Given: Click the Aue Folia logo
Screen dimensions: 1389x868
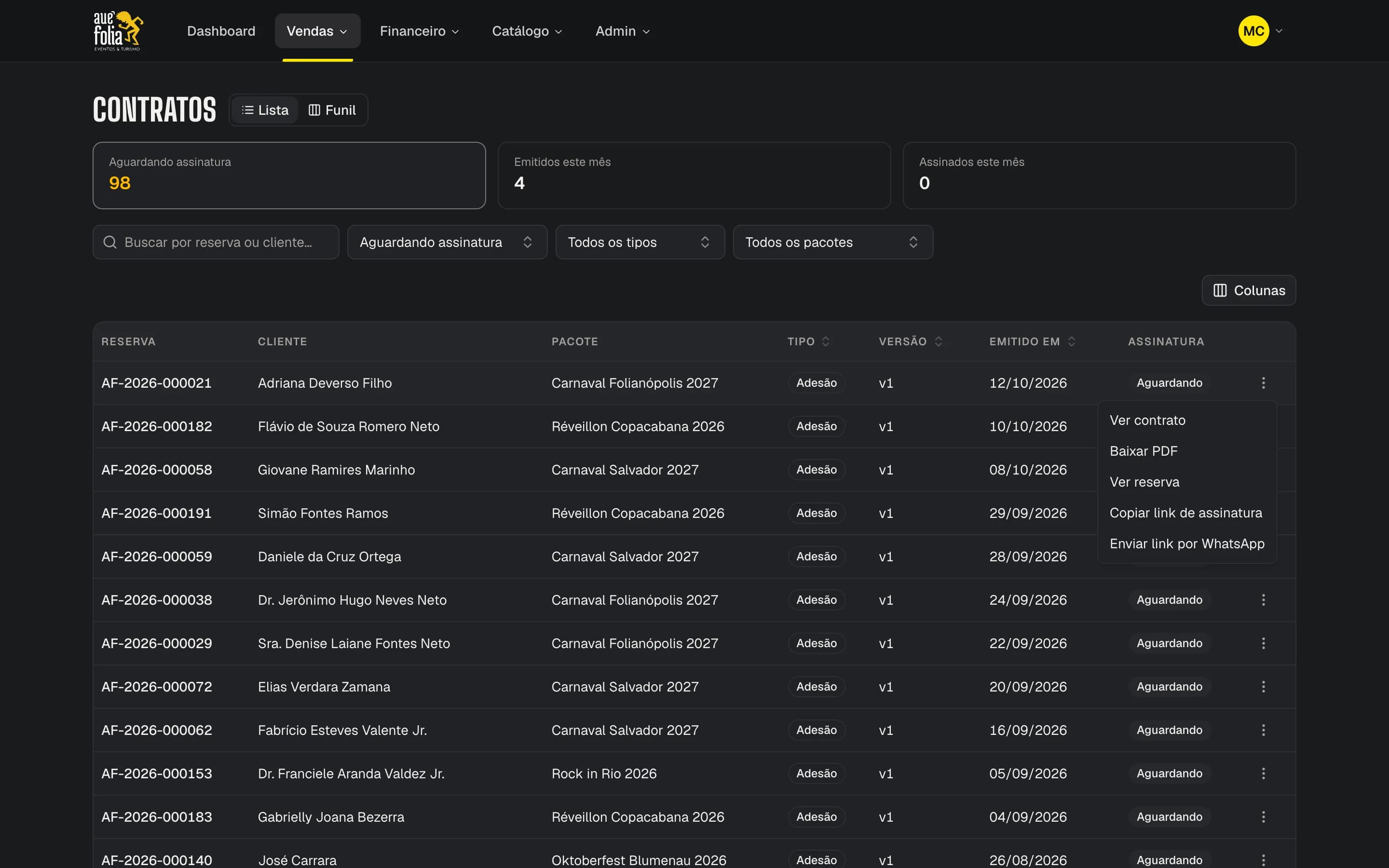Looking at the screenshot, I should pyautogui.click(x=118, y=30).
